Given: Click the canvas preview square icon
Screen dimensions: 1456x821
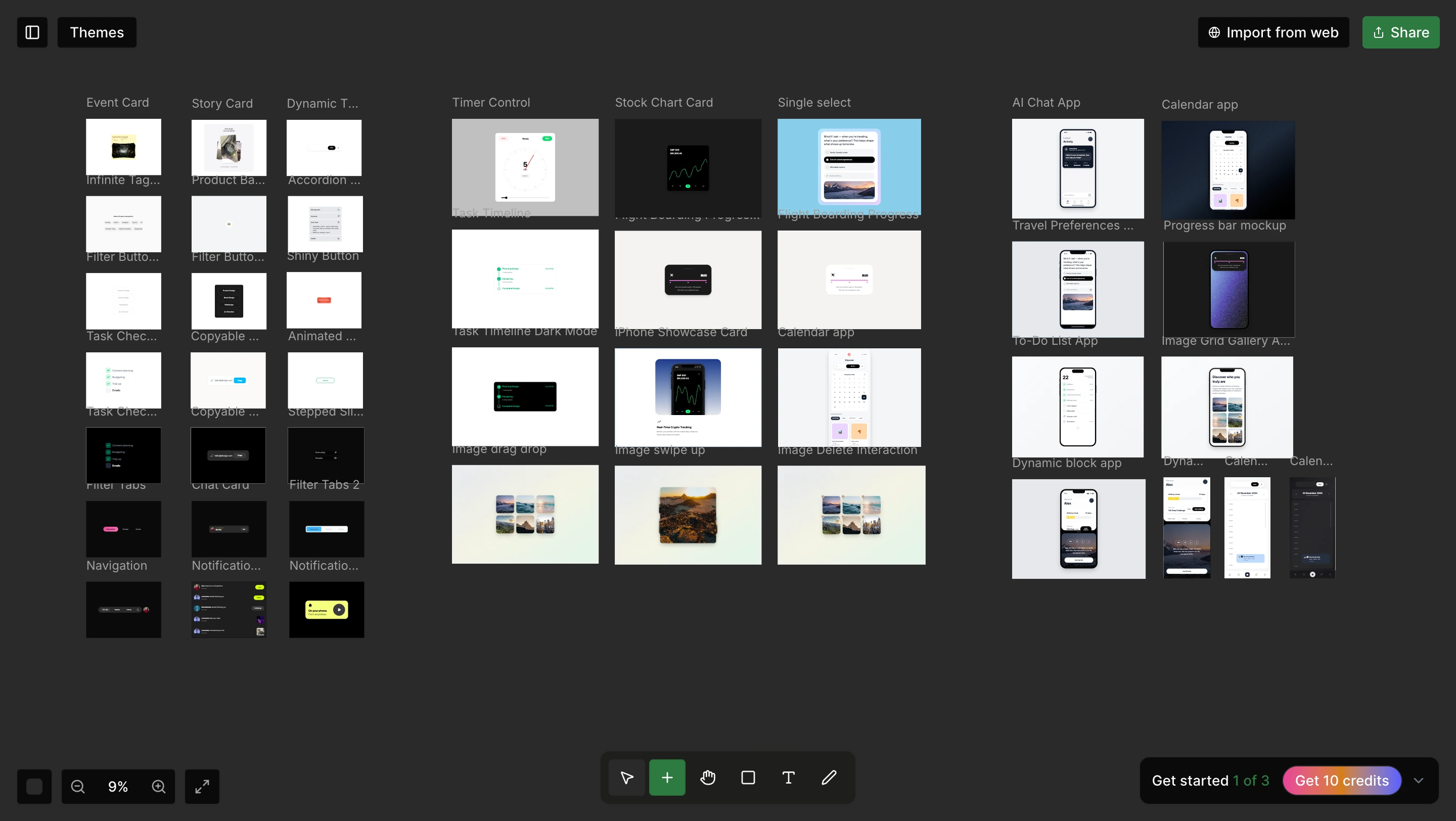Looking at the screenshot, I should coord(33,786).
